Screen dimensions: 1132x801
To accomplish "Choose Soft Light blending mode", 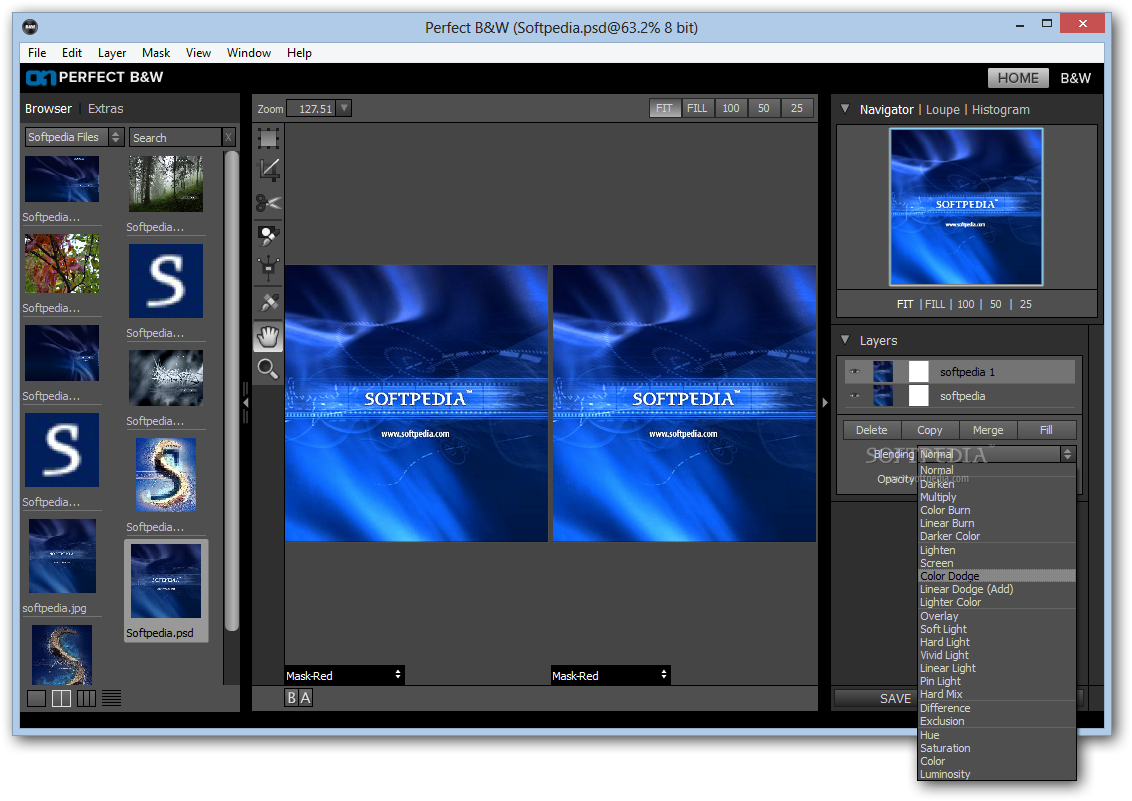I will click(996, 629).
